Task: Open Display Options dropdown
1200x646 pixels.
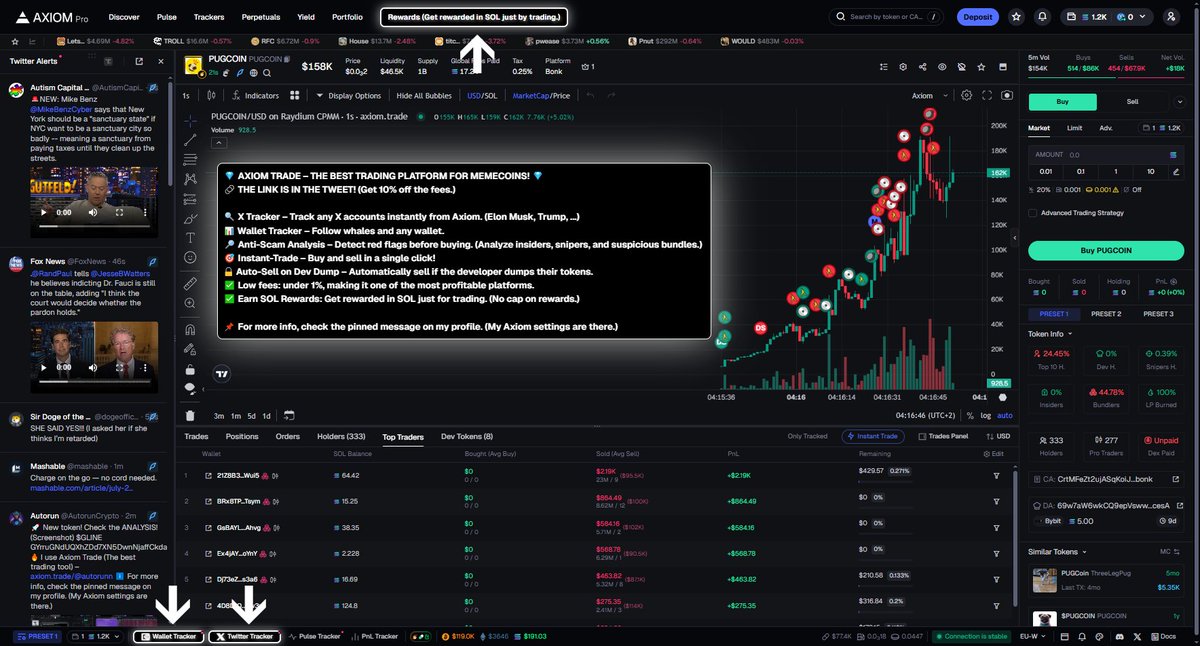Action: [348, 95]
